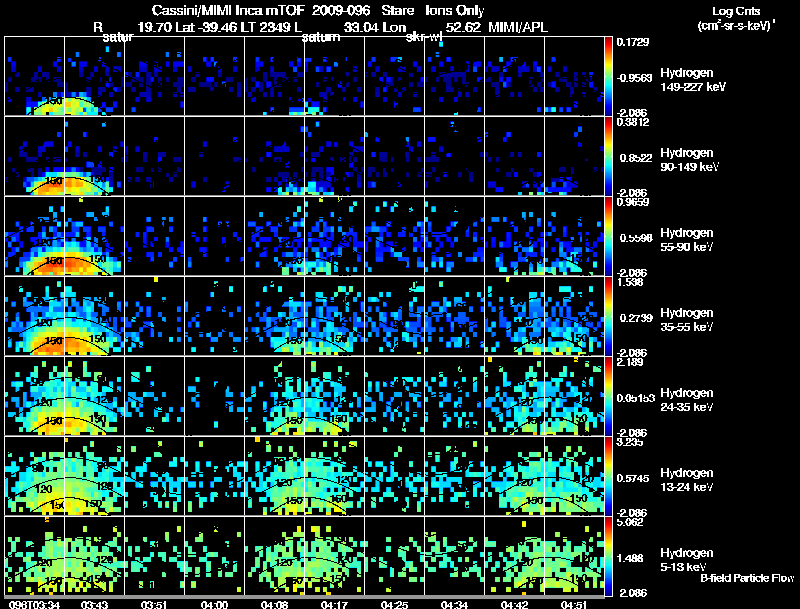Click the '0.1729' color scale maximum

633,42
